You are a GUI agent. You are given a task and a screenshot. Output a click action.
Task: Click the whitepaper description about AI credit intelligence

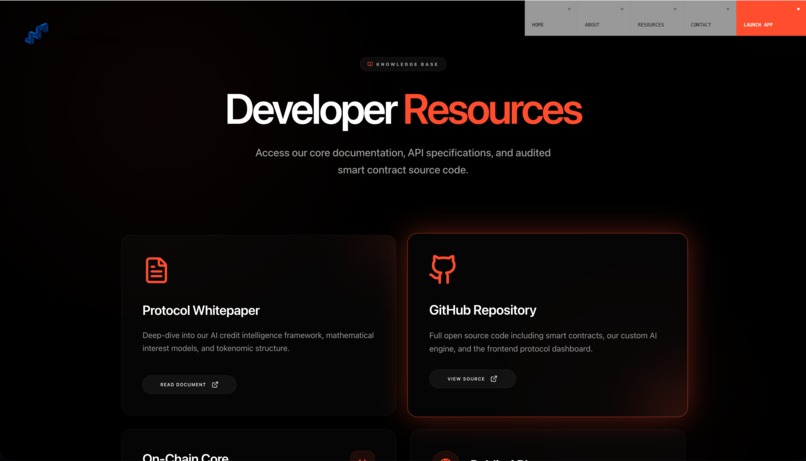258,342
